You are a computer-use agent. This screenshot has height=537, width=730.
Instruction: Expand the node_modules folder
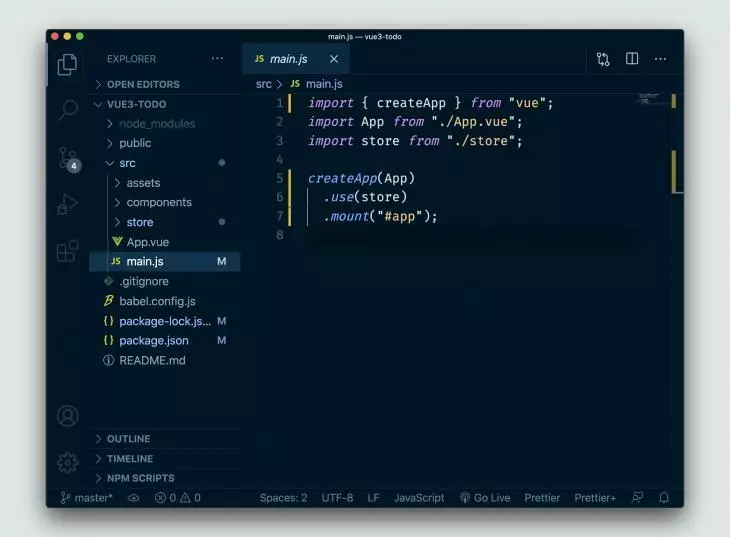[x=165, y=124]
